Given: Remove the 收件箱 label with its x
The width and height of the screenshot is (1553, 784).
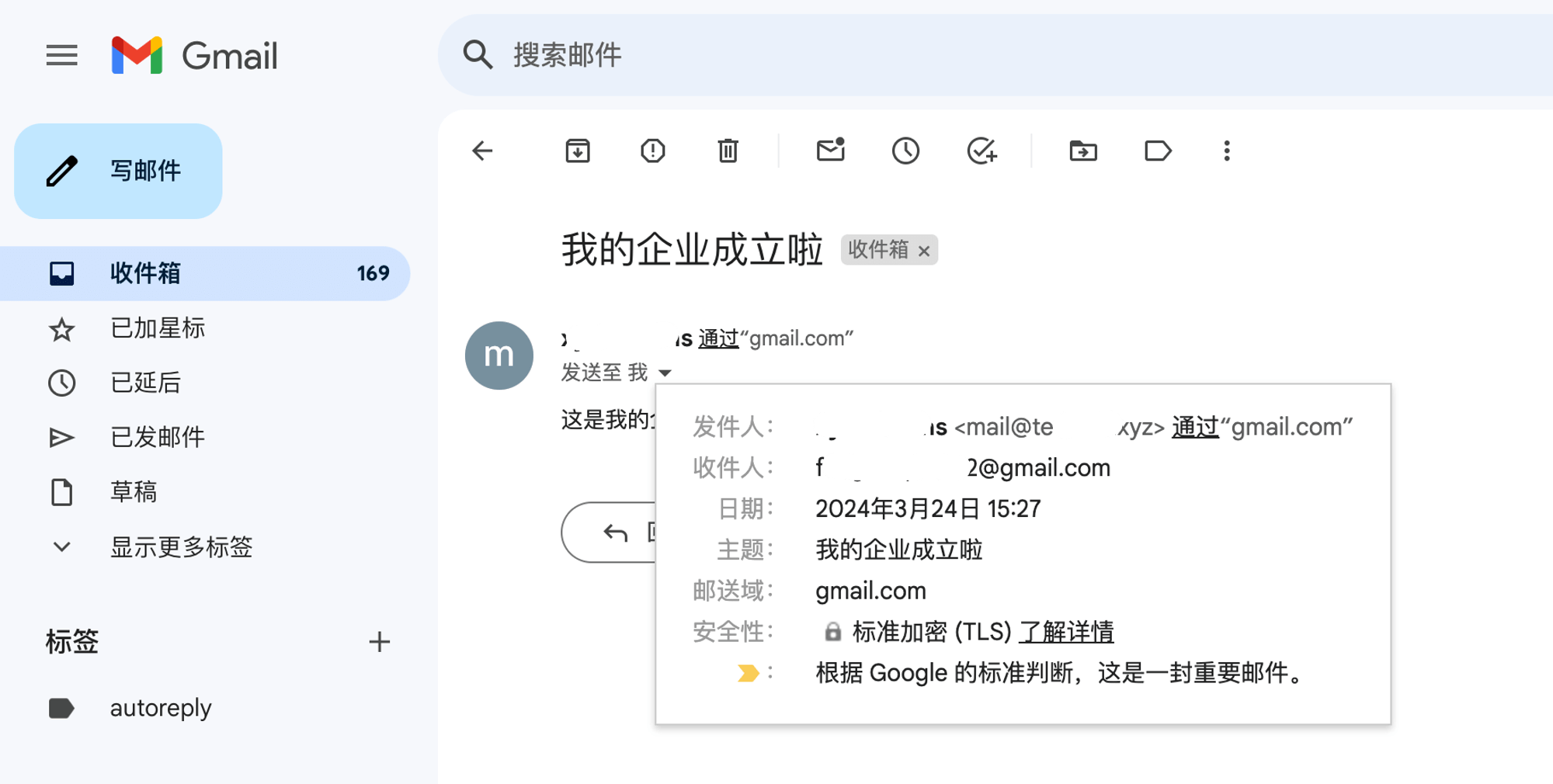Looking at the screenshot, I should point(924,251).
